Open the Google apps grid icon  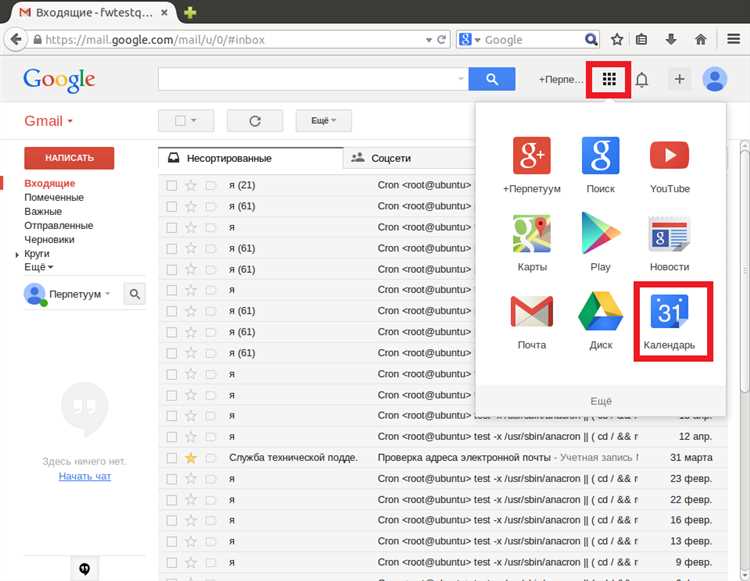click(x=609, y=79)
